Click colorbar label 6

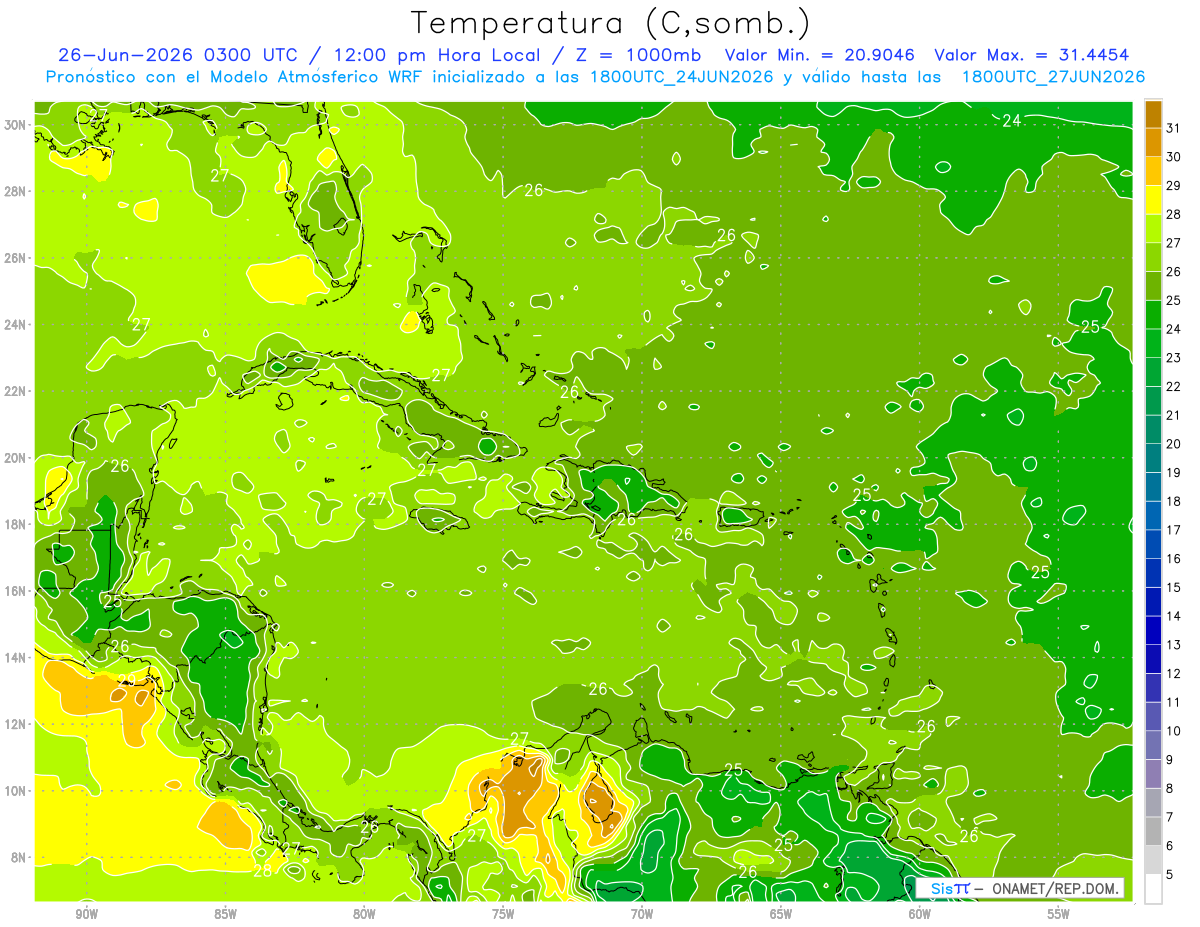[x=1170, y=846]
